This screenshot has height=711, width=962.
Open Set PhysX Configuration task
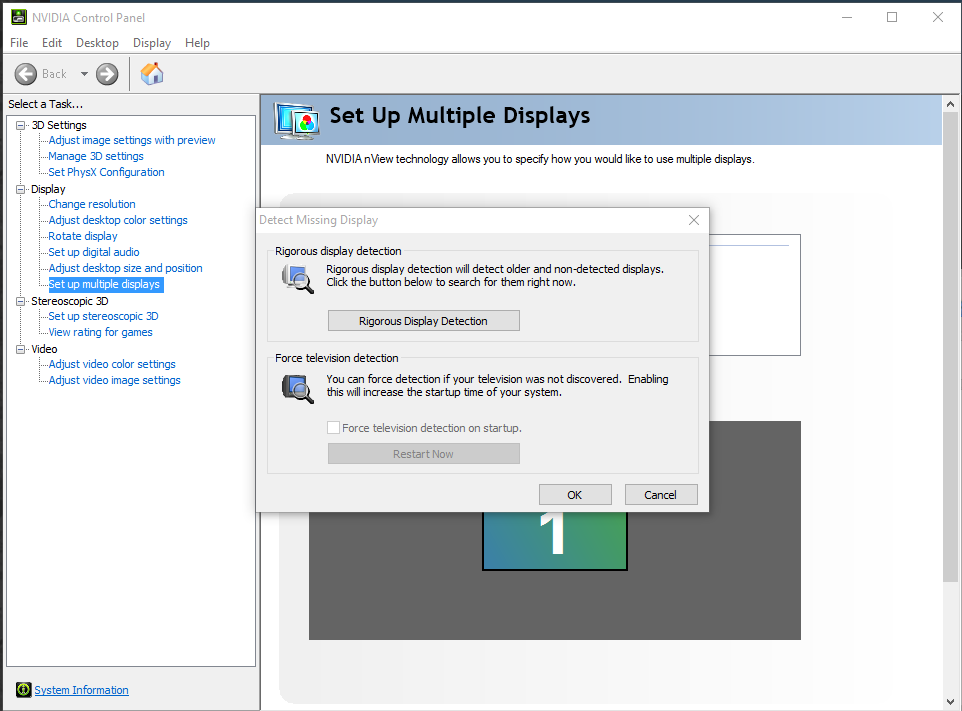pyautogui.click(x=106, y=172)
